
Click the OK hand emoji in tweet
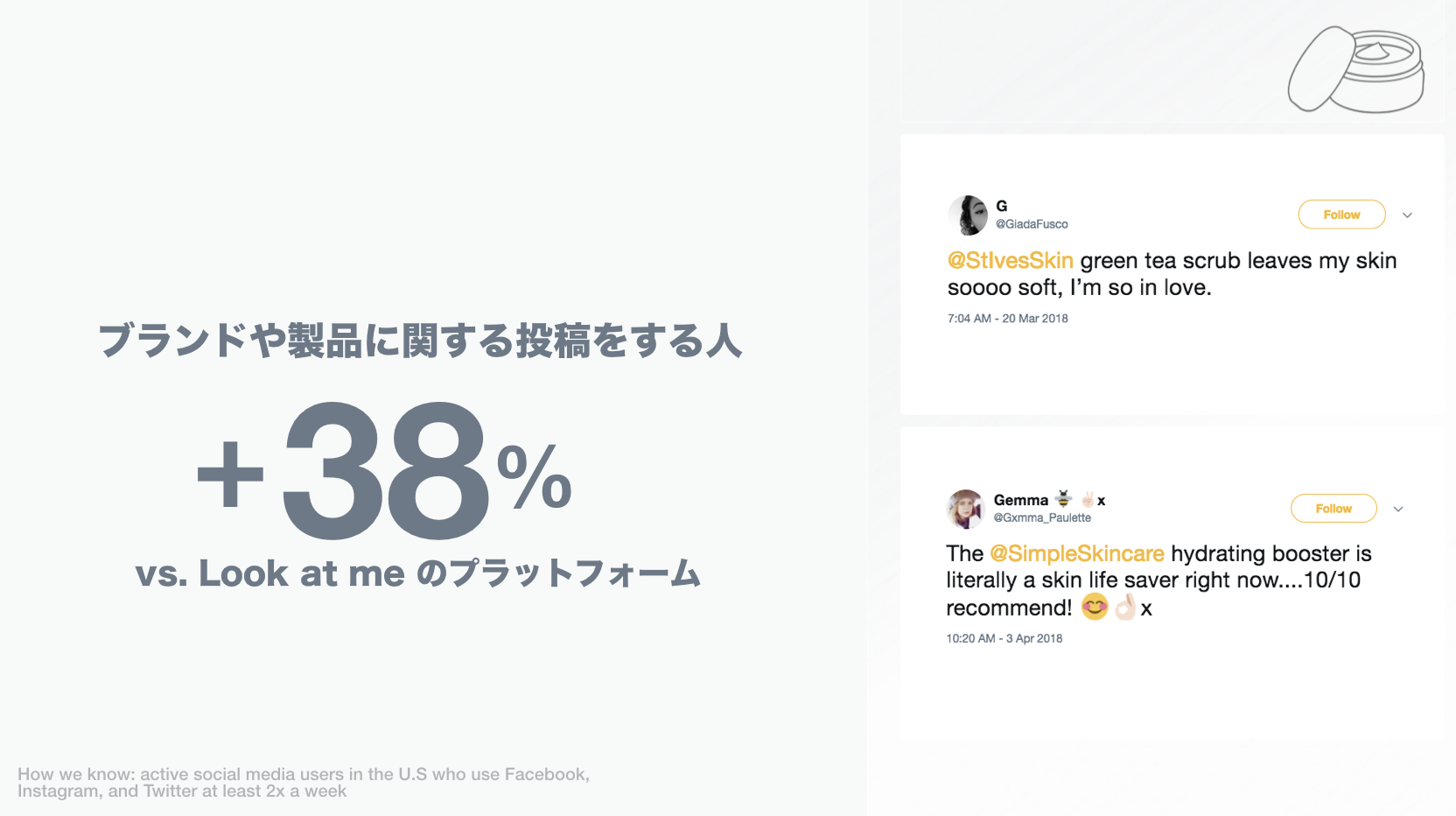tap(1125, 607)
